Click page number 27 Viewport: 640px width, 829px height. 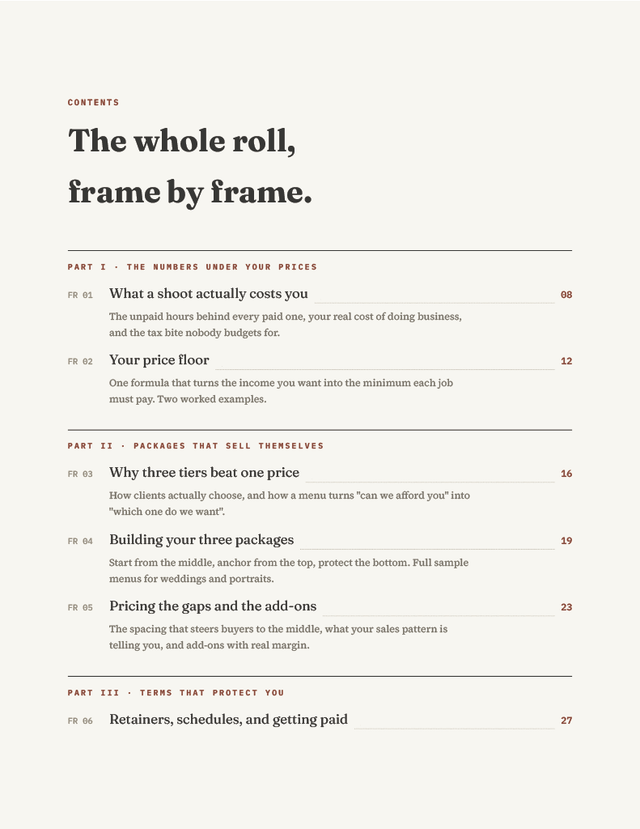pyautogui.click(x=566, y=720)
